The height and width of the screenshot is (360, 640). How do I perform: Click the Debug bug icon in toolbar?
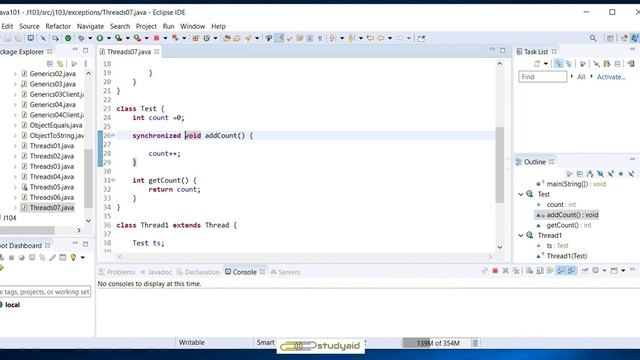click(81, 38)
